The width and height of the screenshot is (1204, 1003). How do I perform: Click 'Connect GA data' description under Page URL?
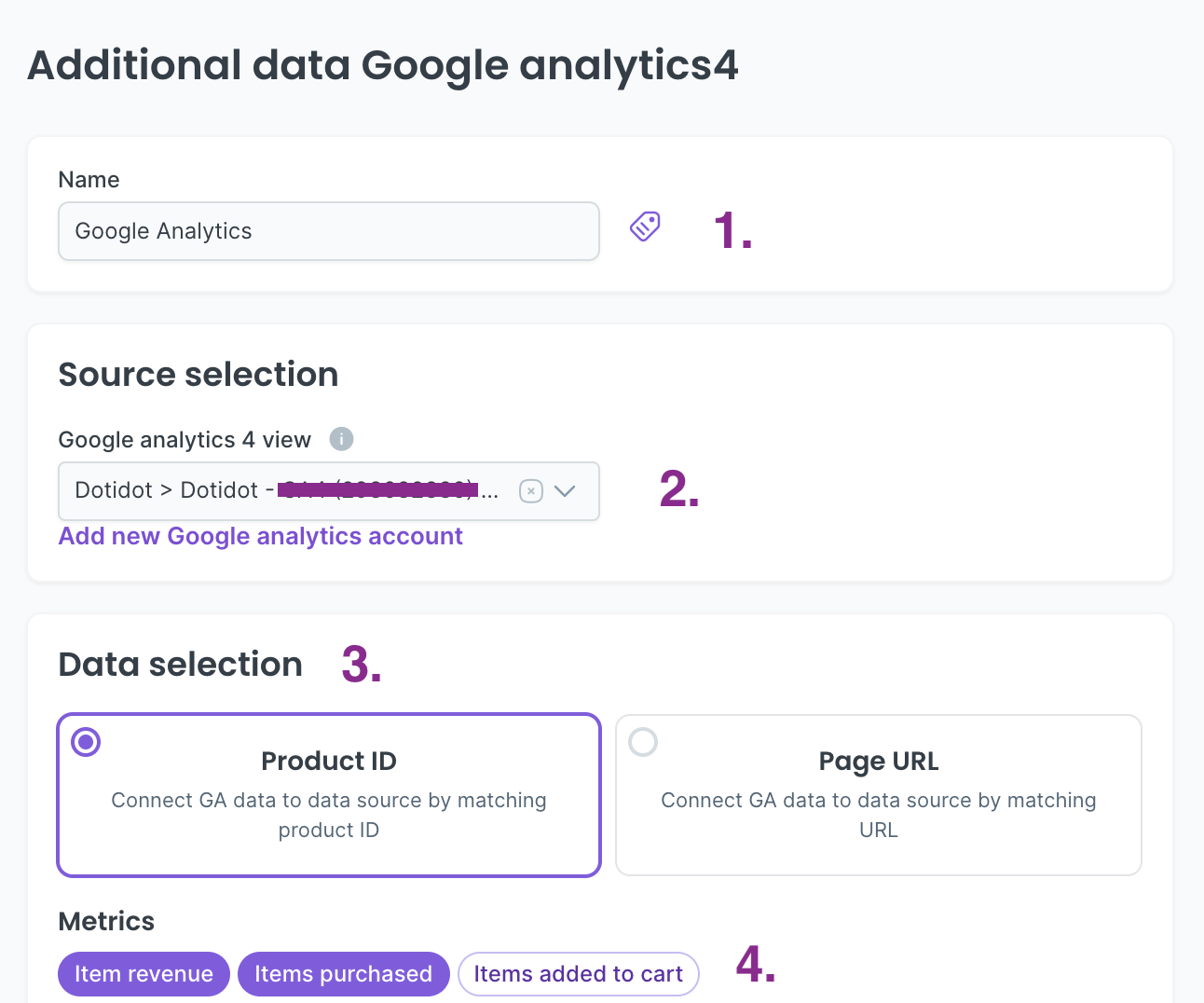point(879,815)
